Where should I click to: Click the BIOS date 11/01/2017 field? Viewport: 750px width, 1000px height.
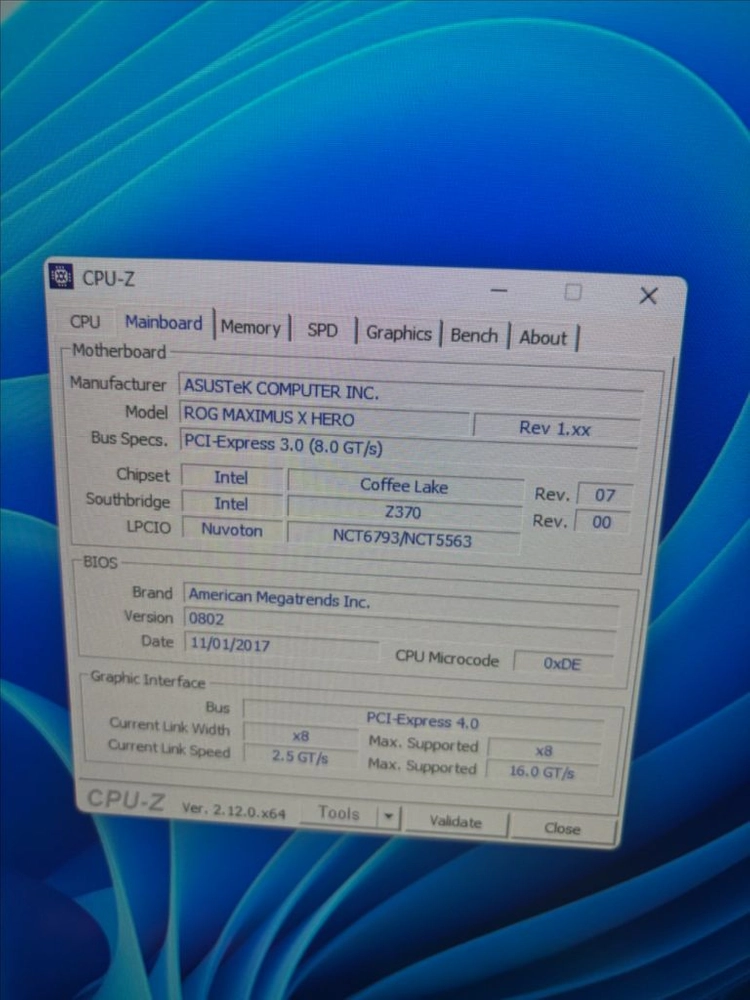coord(281,645)
